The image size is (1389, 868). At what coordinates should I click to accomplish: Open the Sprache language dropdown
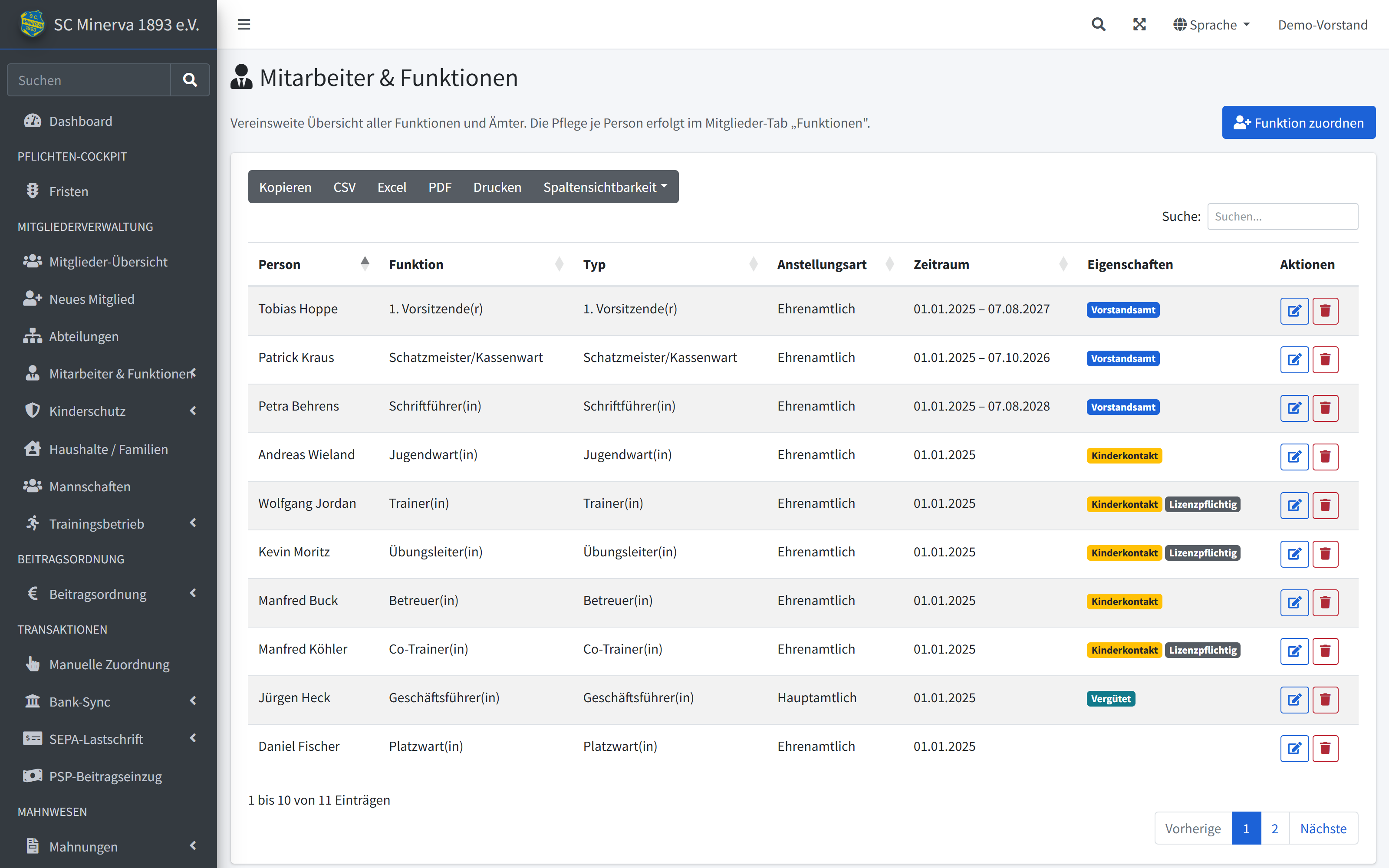click(1211, 25)
